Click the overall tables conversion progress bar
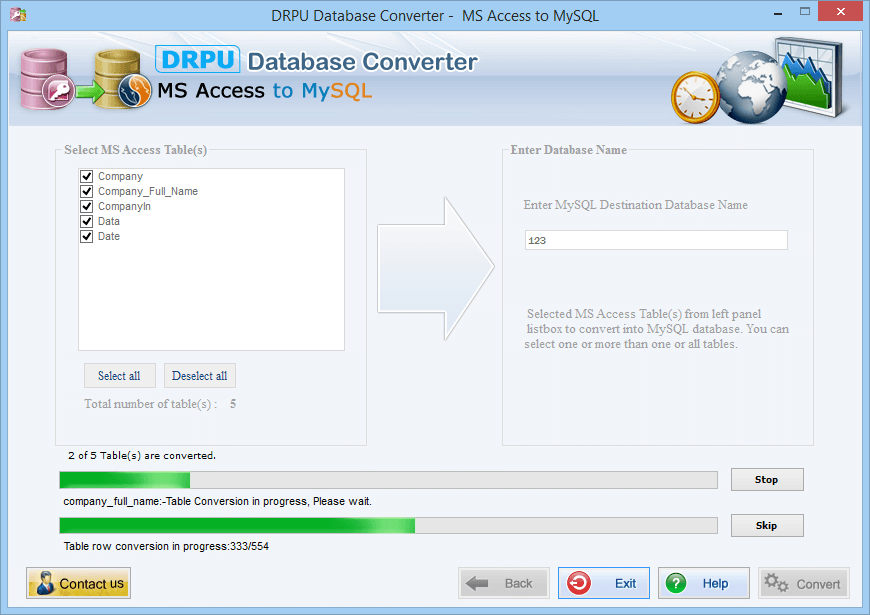 click(388, 480)
